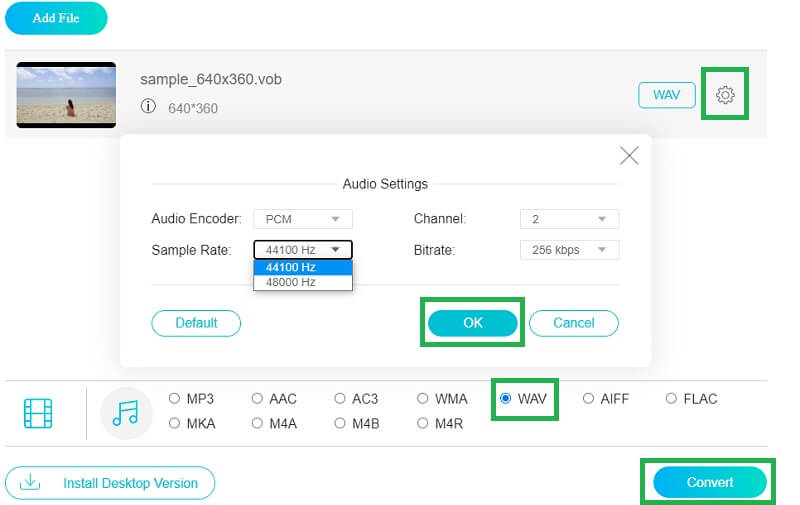This screenshot has width=800, height=505.
Task: Open the Bitrate 256 kbps dropdown
Action: [x=569, y=250]
